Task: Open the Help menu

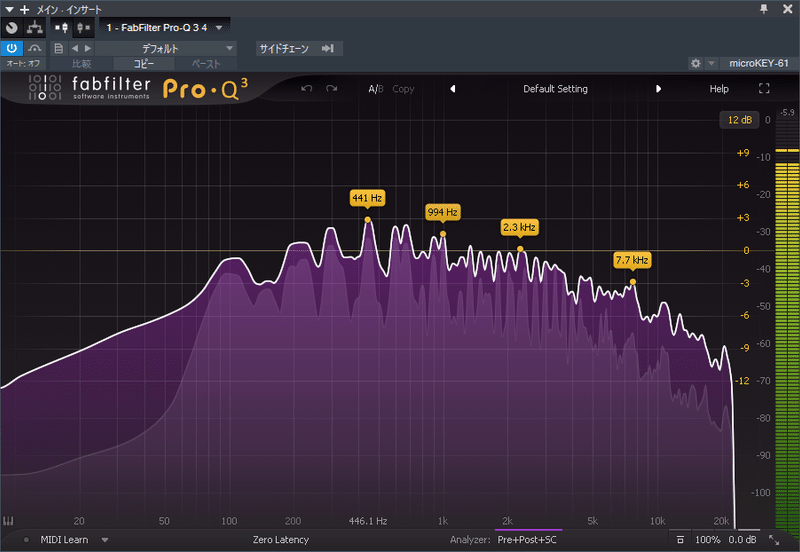Action: tap(719, 89)
